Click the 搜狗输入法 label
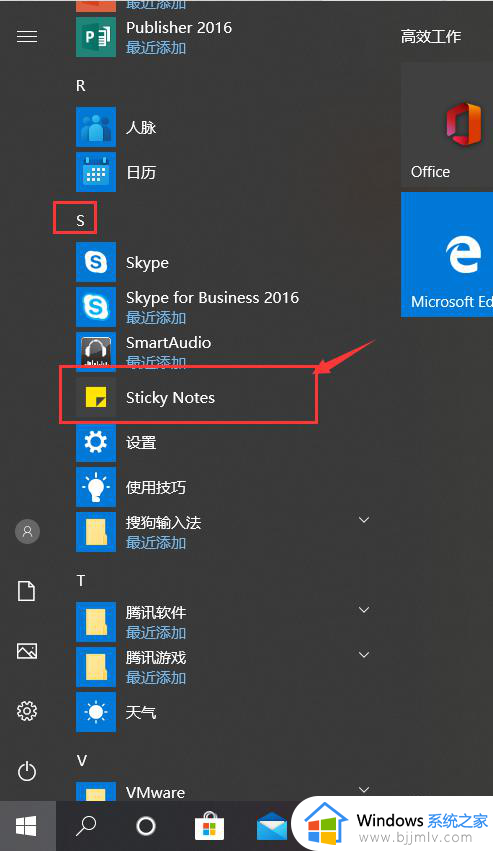493x851 pixels. pos(163,523)
